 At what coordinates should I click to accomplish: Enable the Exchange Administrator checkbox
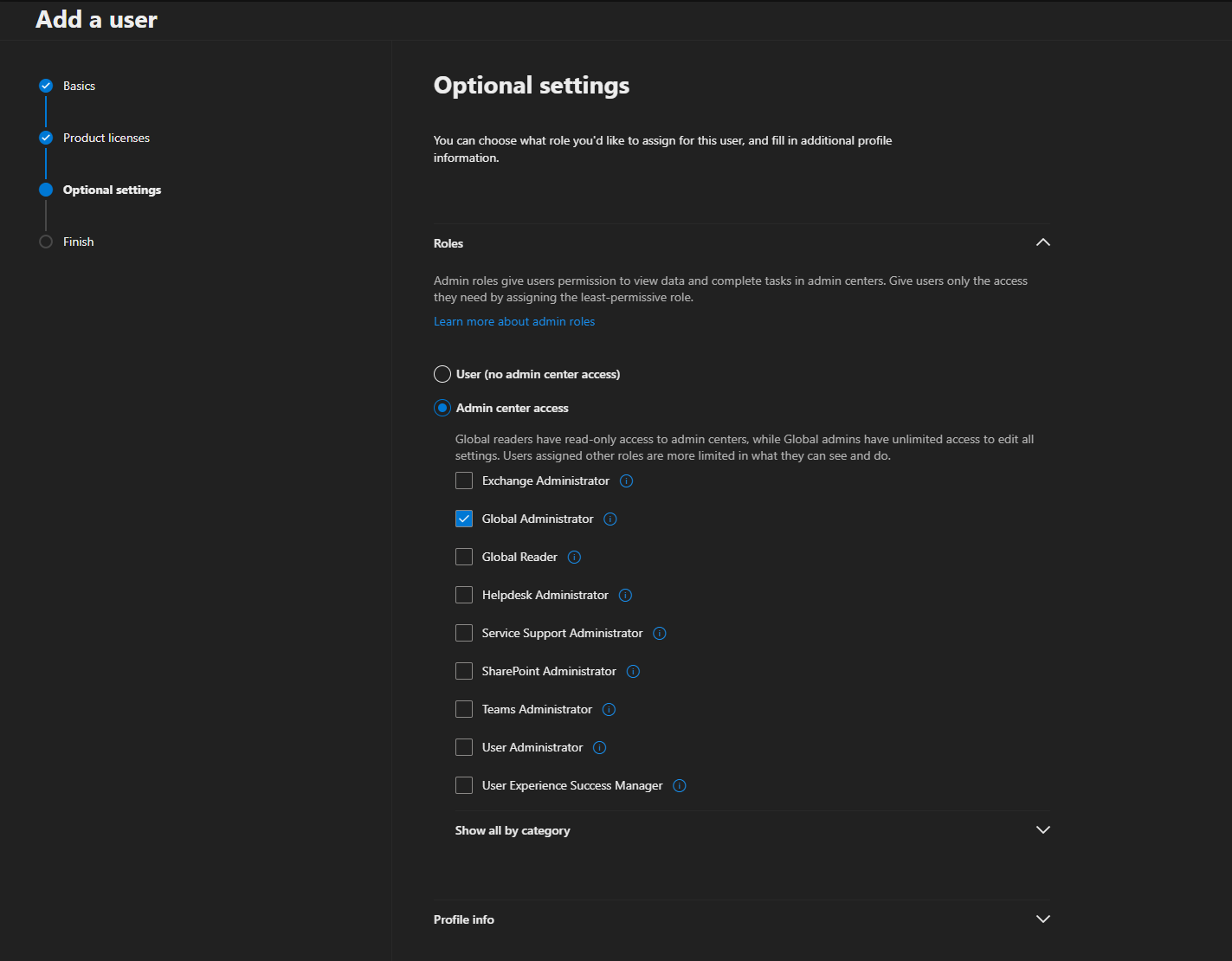(464, 481)
